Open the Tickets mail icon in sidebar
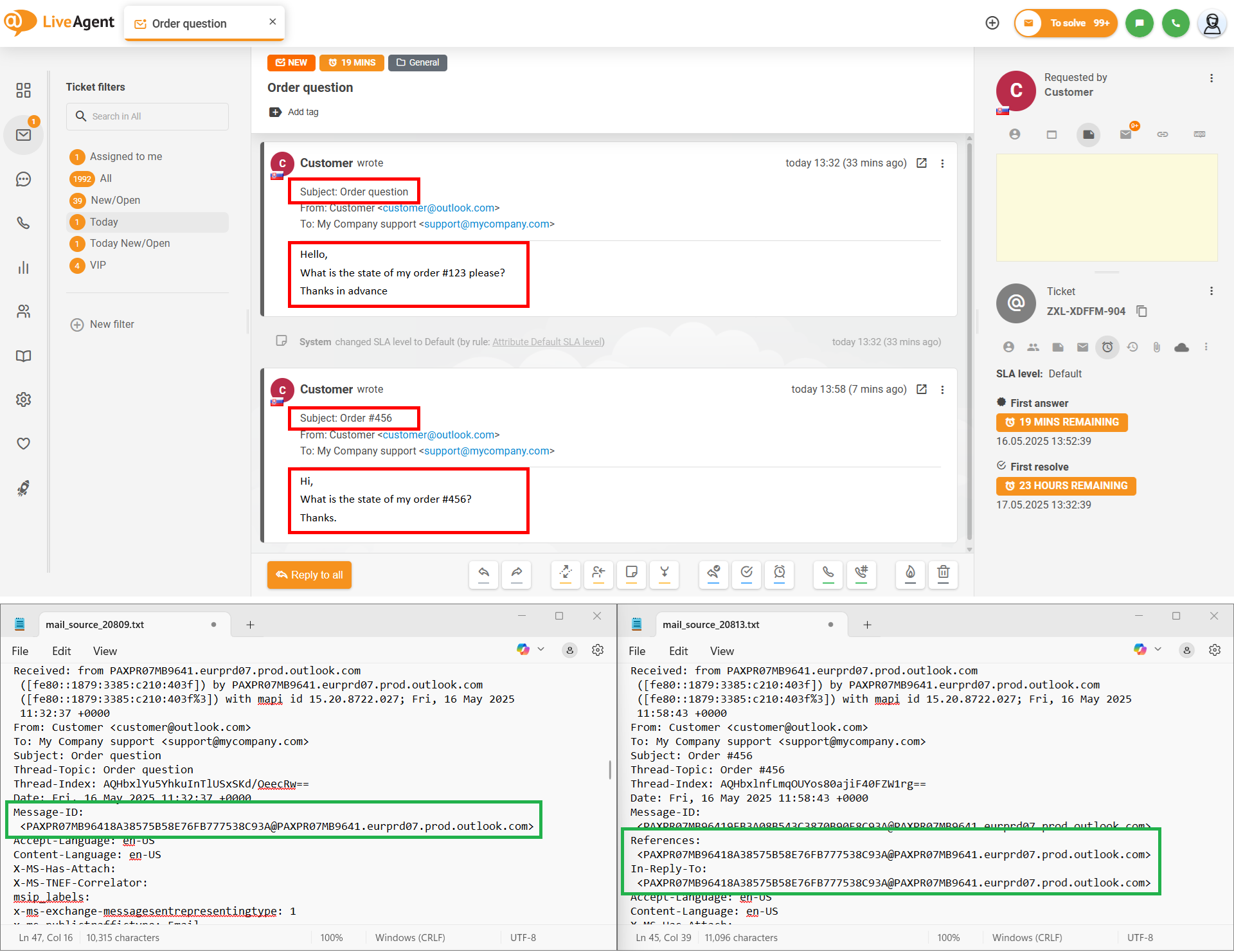 coord(24,135)
